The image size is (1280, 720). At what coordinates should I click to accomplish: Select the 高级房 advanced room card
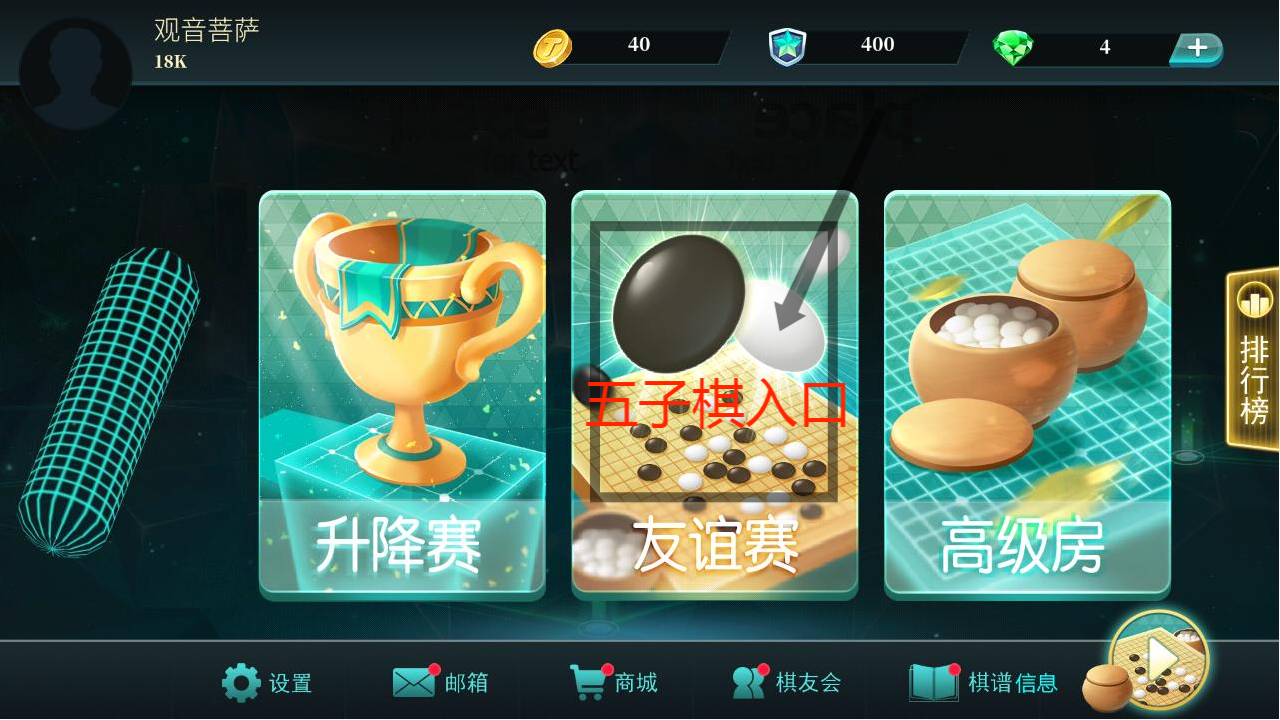(x=1027, y=392)
